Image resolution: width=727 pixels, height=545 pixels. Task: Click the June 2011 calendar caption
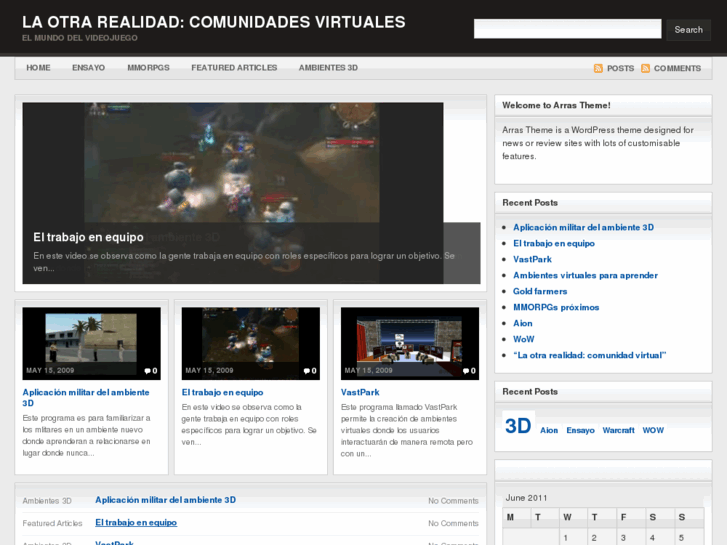pos(526,498)
